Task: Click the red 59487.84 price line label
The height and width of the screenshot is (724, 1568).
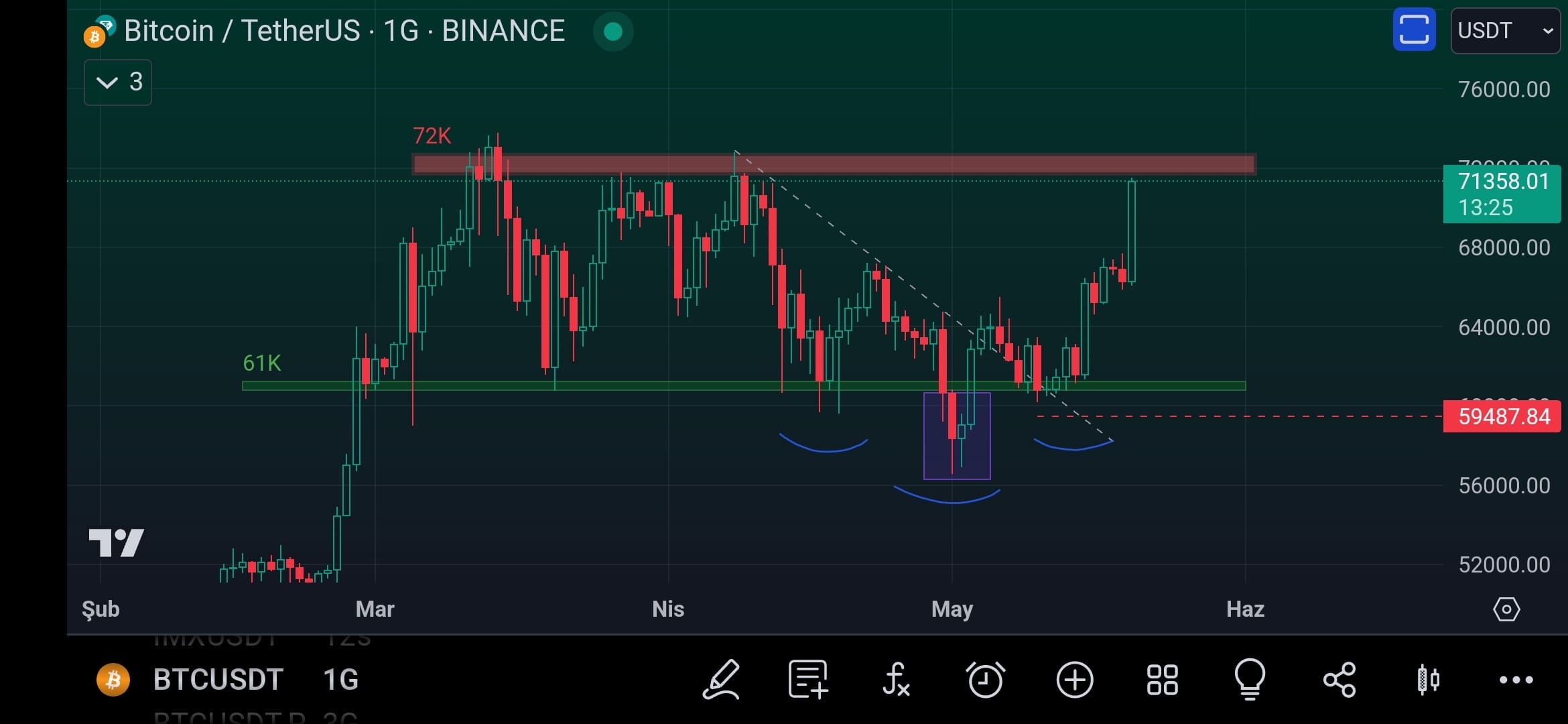Action: click(x=1502, y=417)
